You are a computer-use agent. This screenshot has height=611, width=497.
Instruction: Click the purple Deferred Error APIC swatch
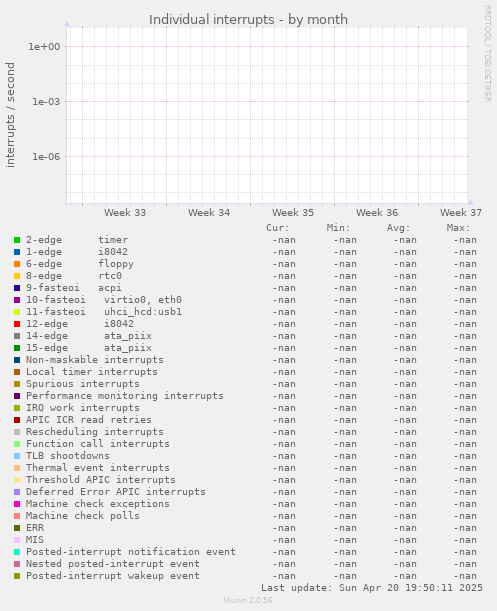point(17,492)
